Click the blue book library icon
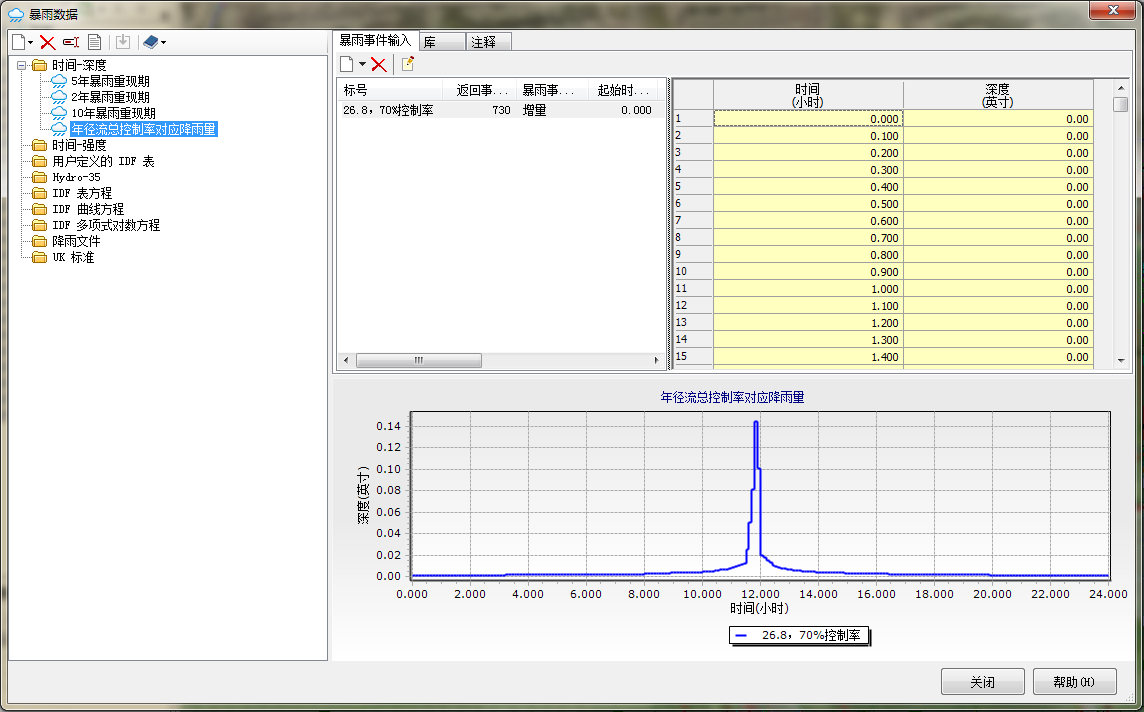This screenshot has width=1144, height=712. (150, 42)
